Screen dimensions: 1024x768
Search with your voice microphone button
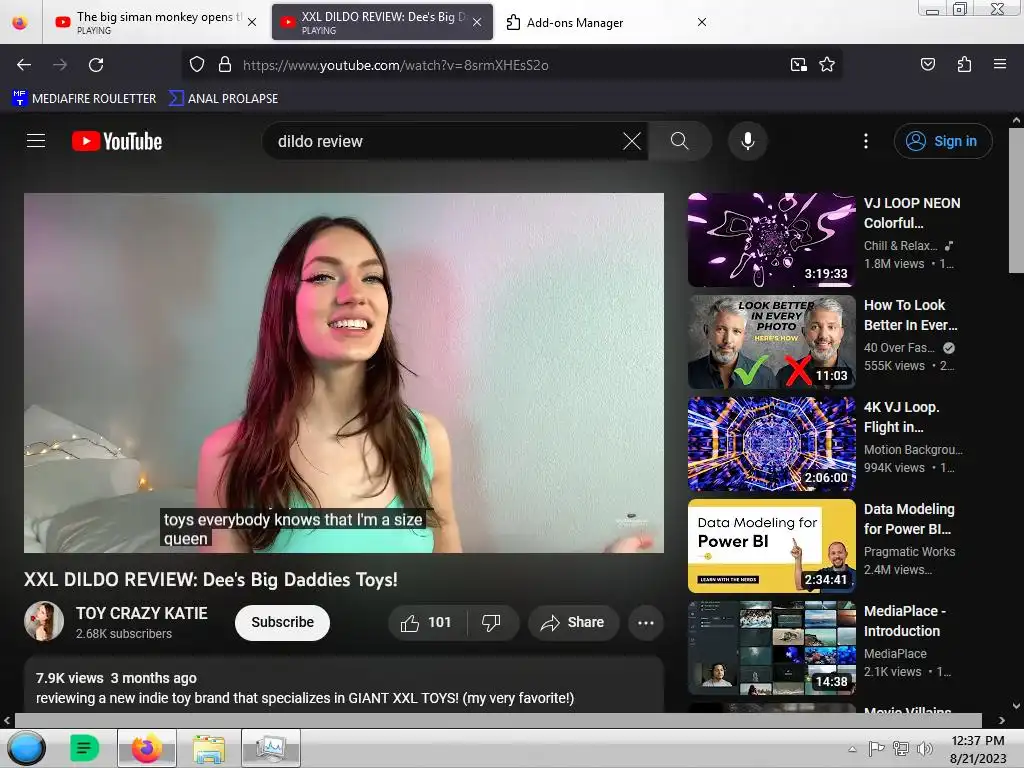coord(748,141)
